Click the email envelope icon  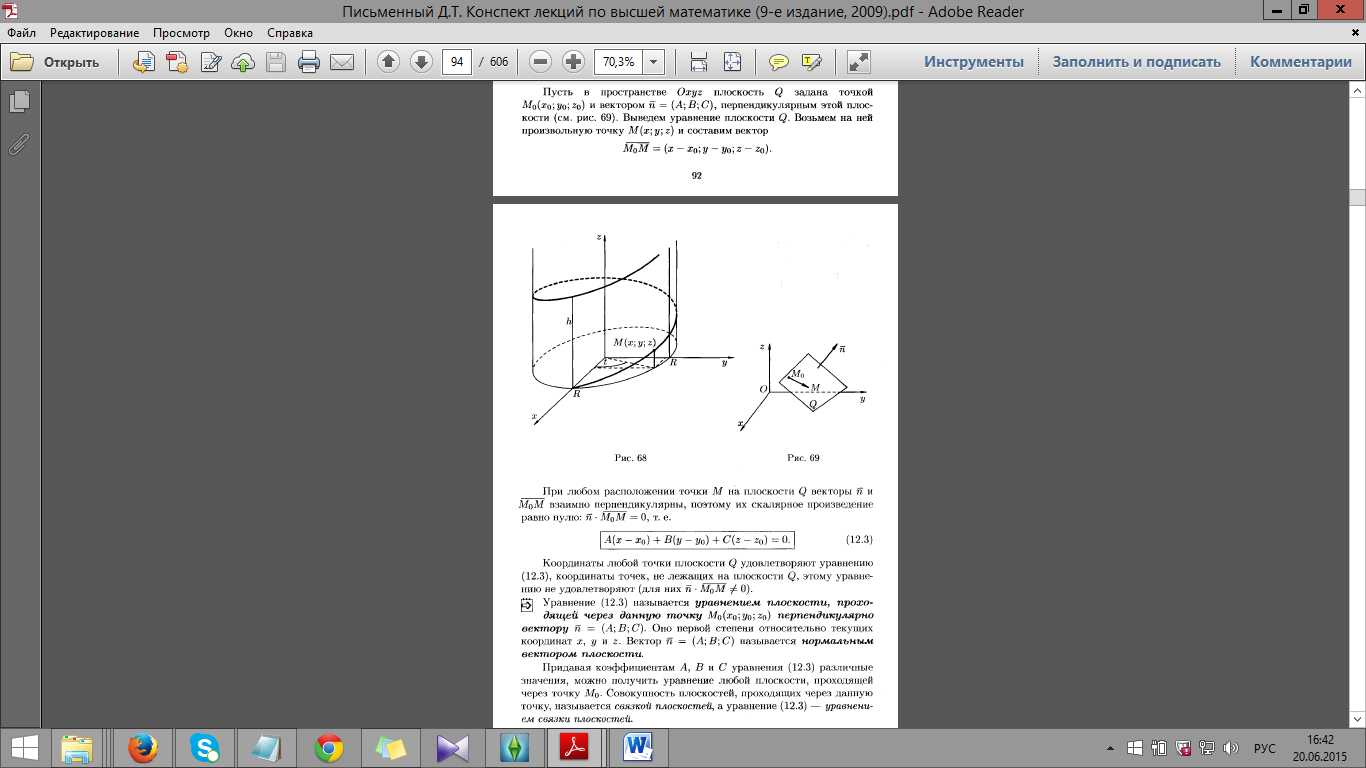tap(342, 62)
